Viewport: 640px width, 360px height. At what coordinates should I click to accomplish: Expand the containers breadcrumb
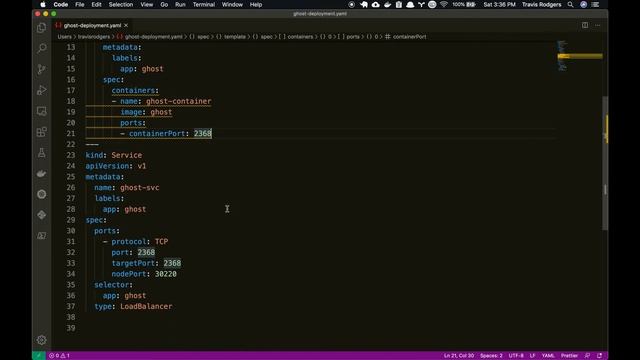(300, 37)
